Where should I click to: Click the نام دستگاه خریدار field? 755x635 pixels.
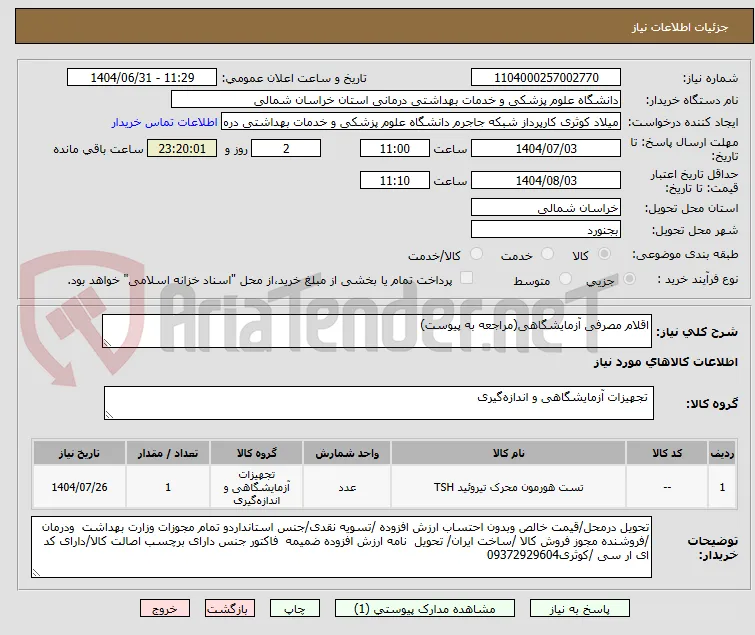[396, 100]
